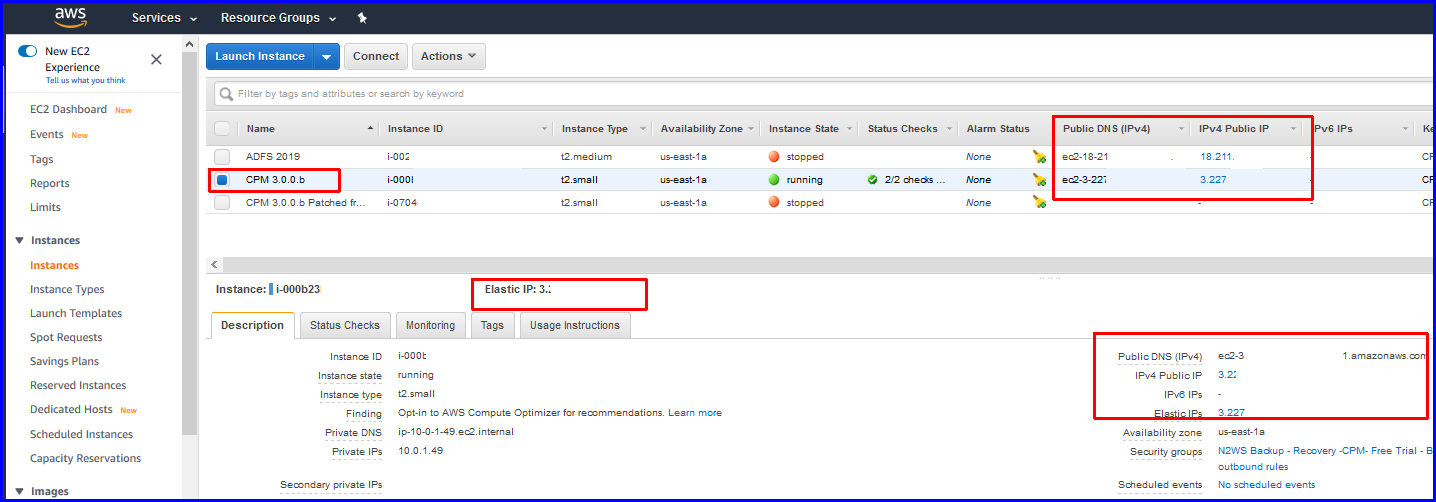Screen dimensions: 1436x502
Task: Click alarm icon in CPM 3.0.0.b Patched row
Action: [x=1040, y=202]
